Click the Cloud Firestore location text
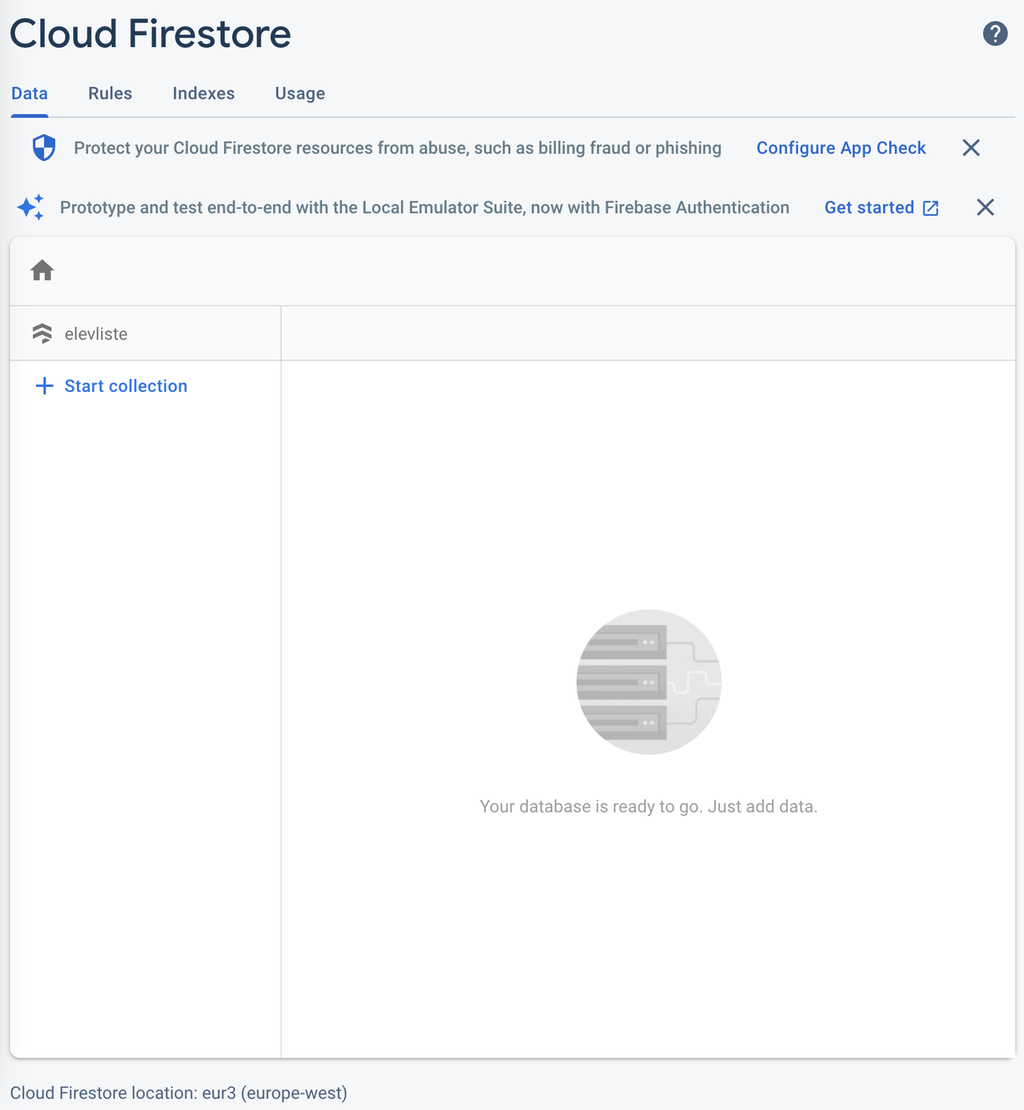The height and width of the screenshot is (1110, 1024). pos(179,1093)
